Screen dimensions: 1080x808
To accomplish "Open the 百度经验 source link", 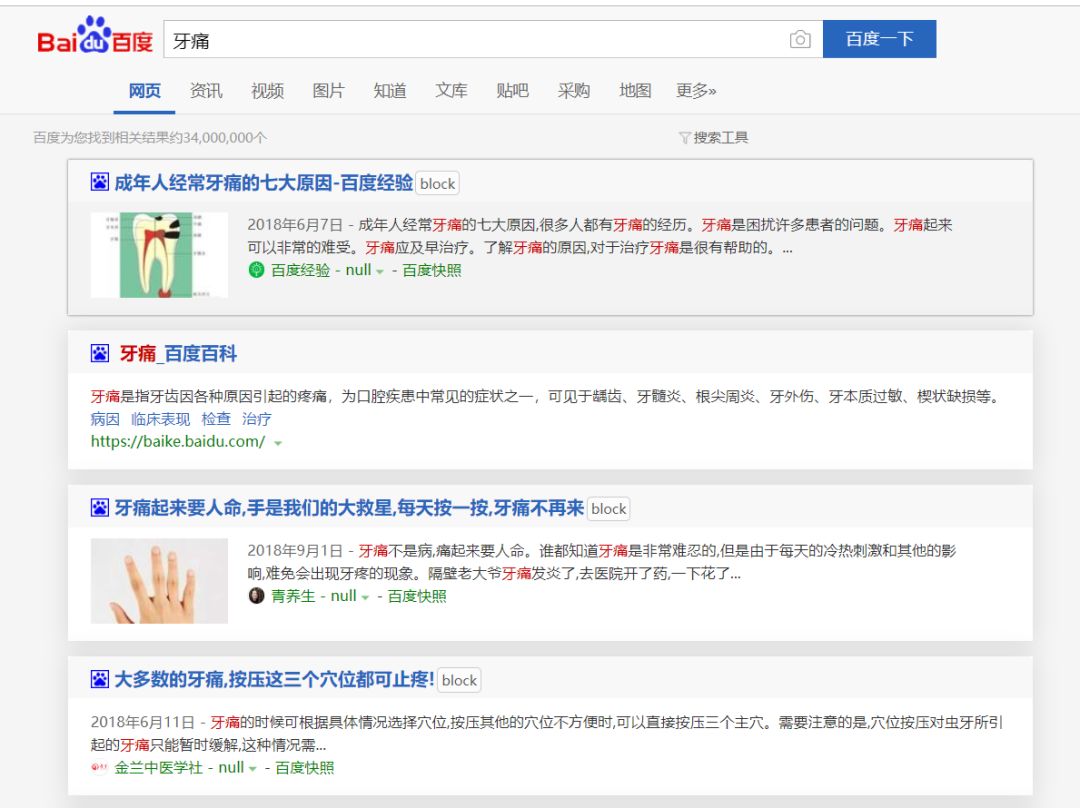I will pos(300,270).
